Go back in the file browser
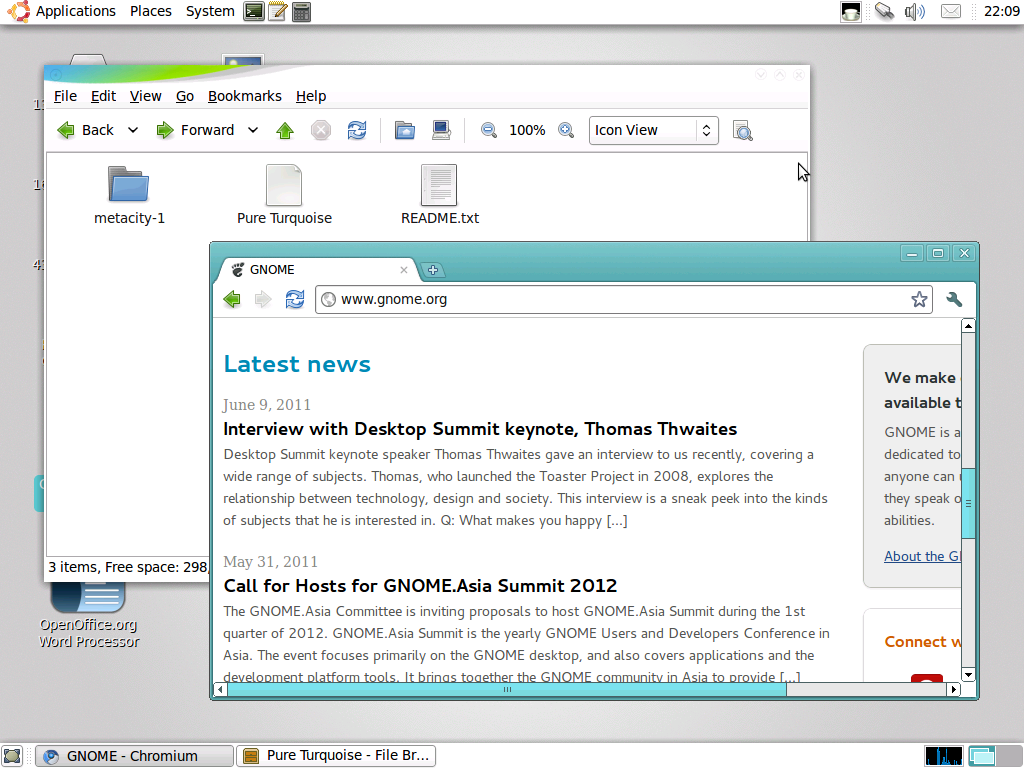The height and width of the screenshot is (768, 1024). point(86,130)
